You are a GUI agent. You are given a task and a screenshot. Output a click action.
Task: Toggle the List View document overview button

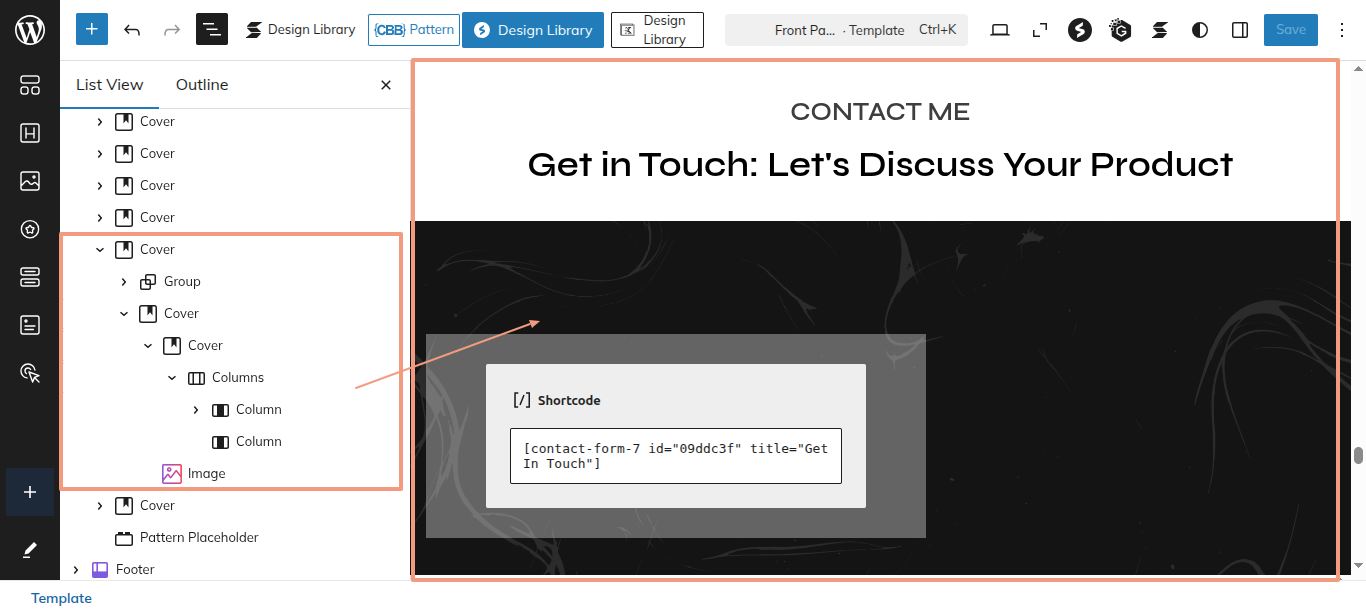tap(212, 30)
